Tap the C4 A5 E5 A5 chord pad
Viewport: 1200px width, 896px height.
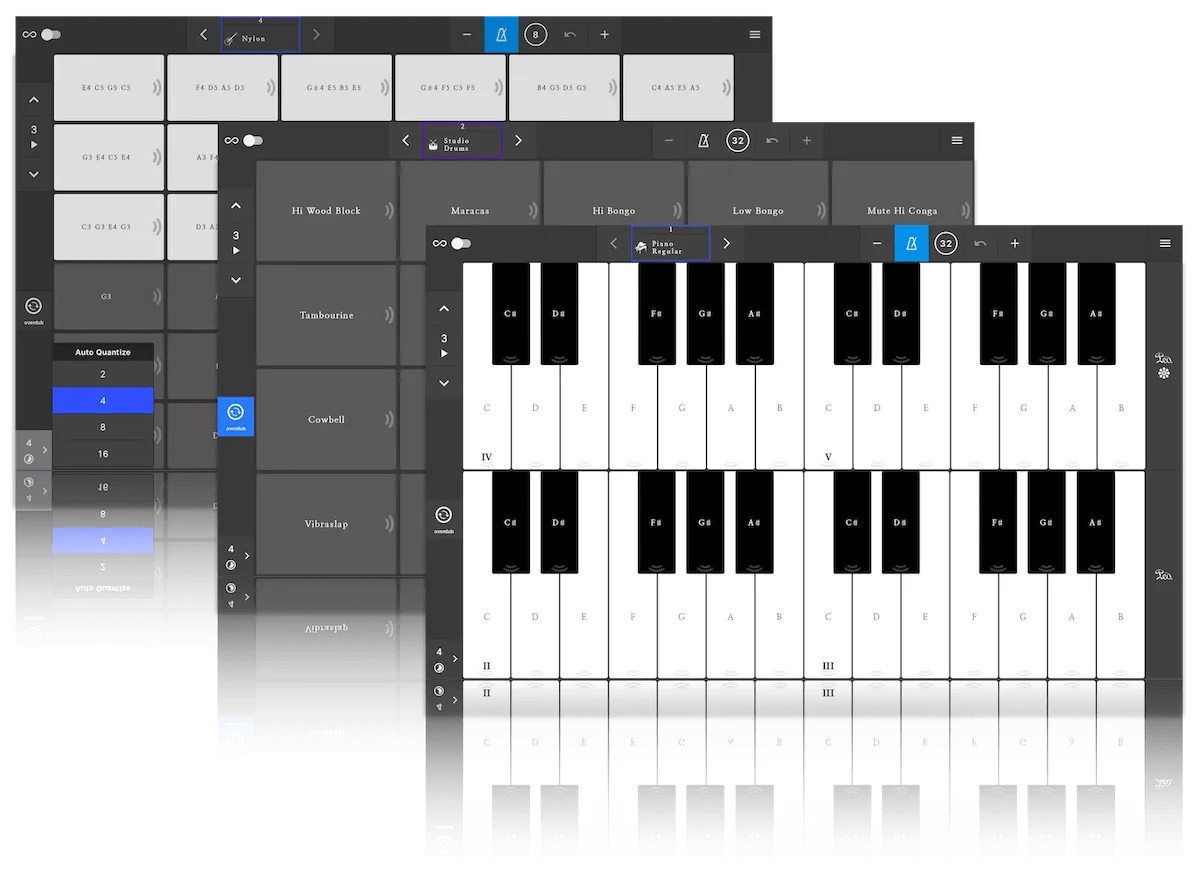click(x=677, y=88)
